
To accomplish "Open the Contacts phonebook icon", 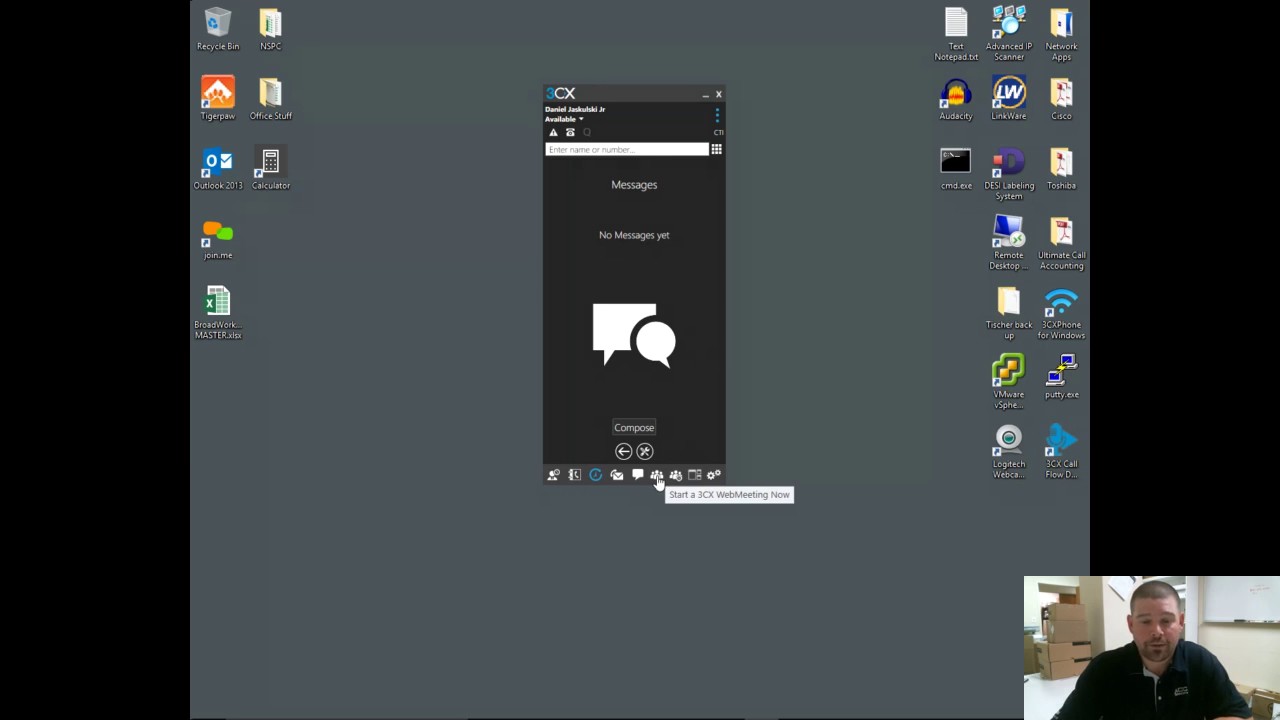I will (575, 475).
